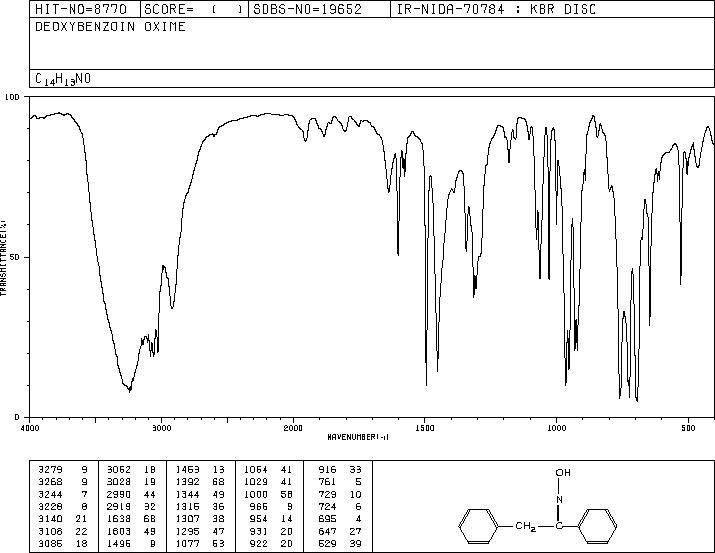This screenshot has width=715, height=553.
Task: Click the 500 tick label on x-axis
Action: click(688, 428)
